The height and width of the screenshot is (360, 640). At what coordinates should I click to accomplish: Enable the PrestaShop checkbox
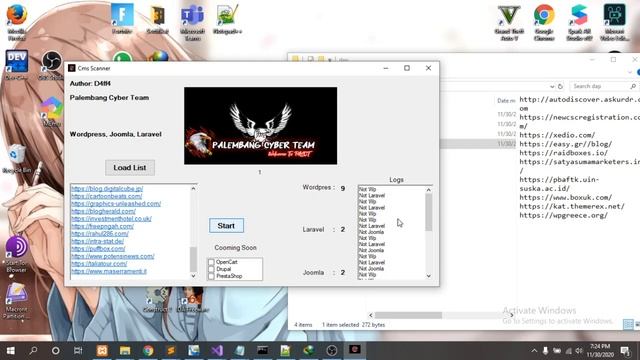(x=211, y=276)
